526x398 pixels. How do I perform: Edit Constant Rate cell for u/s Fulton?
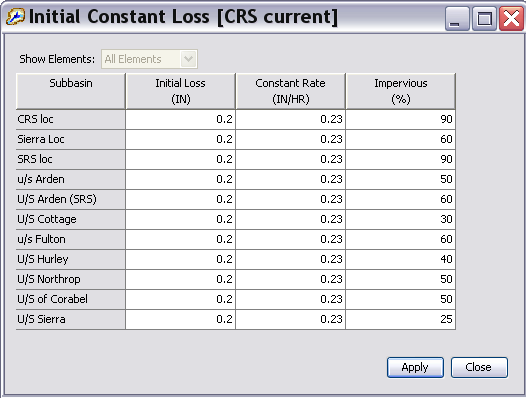(x=291, y=239)
